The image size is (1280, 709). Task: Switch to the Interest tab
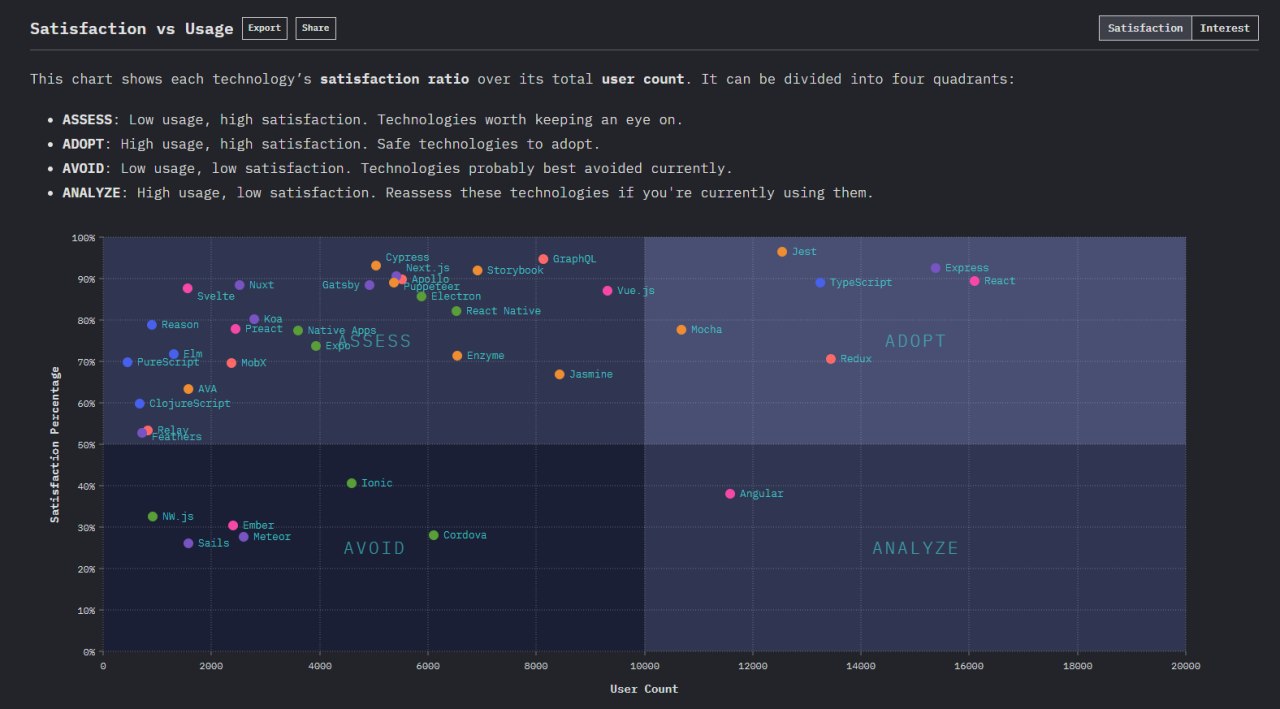pos(1225,28)
